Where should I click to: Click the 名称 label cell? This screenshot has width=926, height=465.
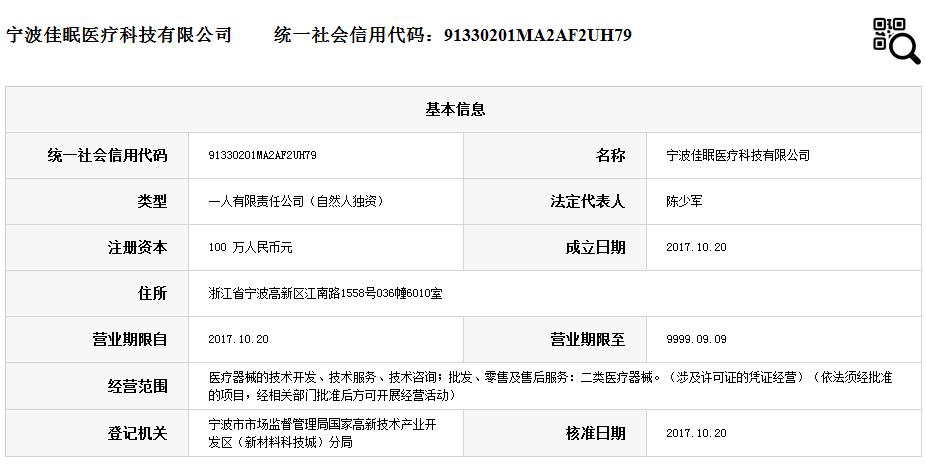click(x=610, y=155)
